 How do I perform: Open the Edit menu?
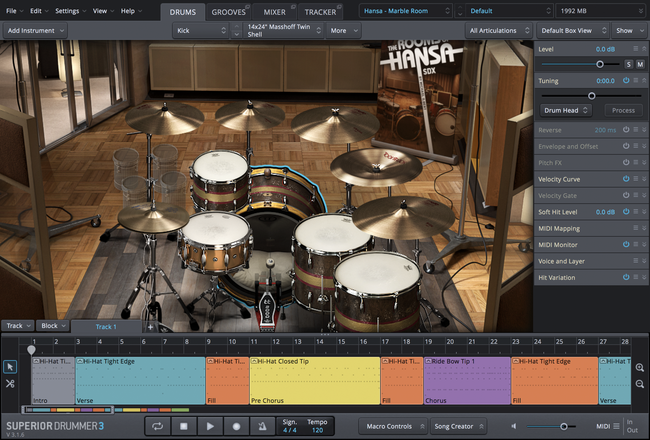tap(39, 11)
